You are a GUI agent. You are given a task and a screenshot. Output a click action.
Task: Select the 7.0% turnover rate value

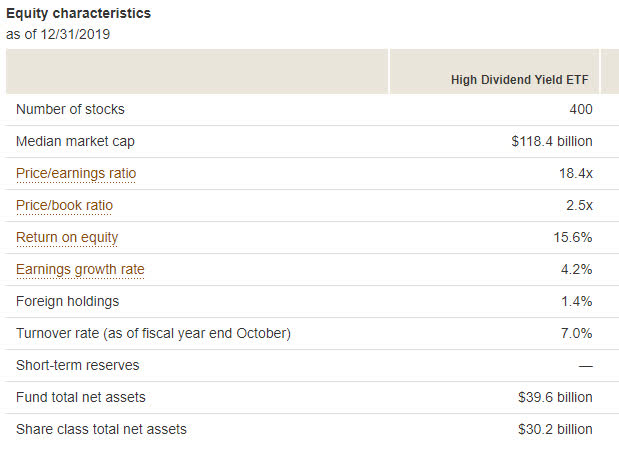576,333
